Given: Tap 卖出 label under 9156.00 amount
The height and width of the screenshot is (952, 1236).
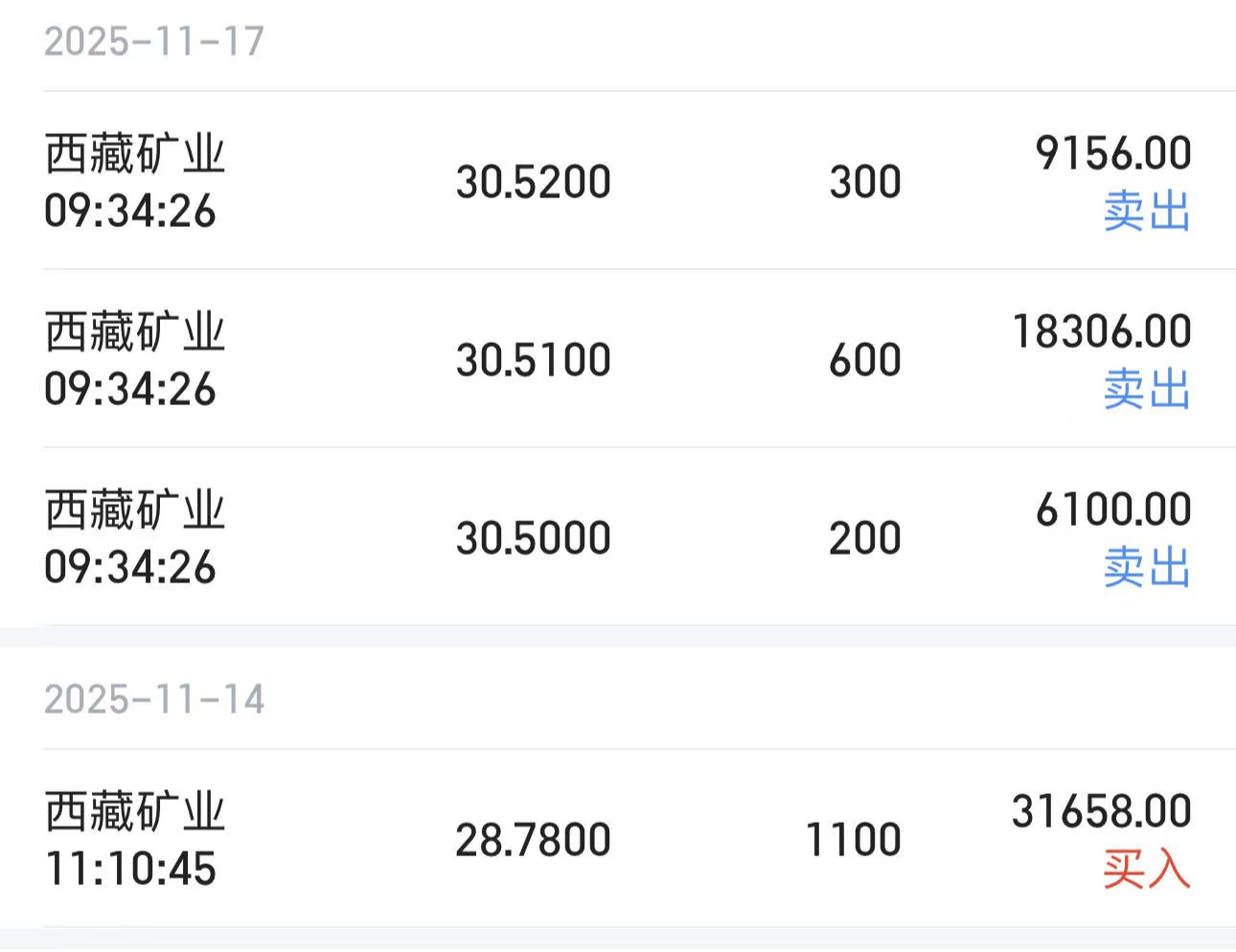Looking at the screenshot, I should click(1146, 211).
